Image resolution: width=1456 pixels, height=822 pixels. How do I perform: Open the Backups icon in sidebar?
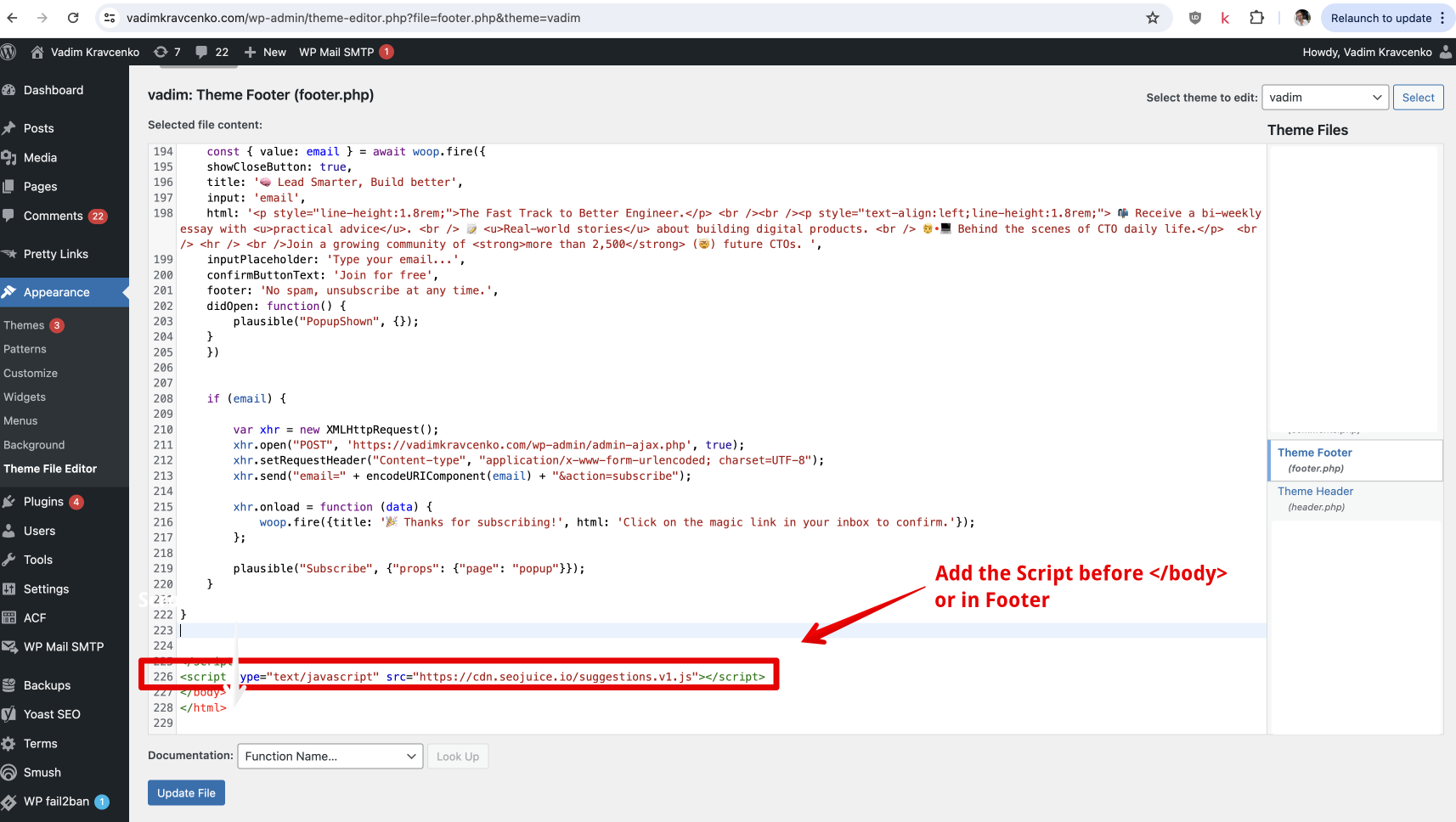point(10,684)
